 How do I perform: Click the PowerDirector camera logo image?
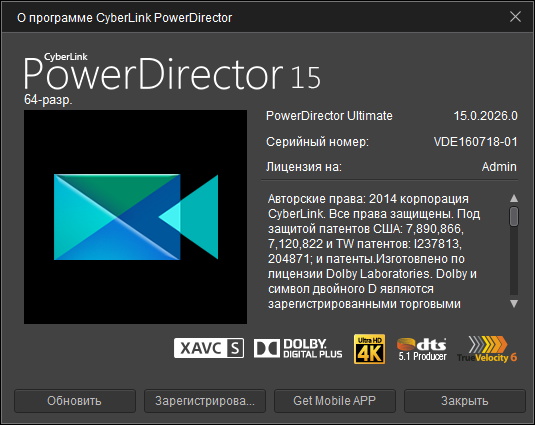(135, 217)
